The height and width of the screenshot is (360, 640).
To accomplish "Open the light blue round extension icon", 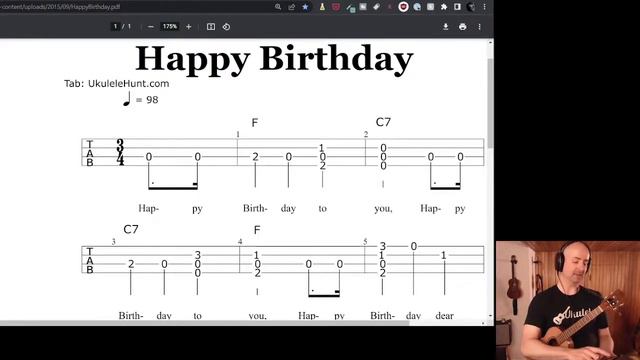I will 417,7.
